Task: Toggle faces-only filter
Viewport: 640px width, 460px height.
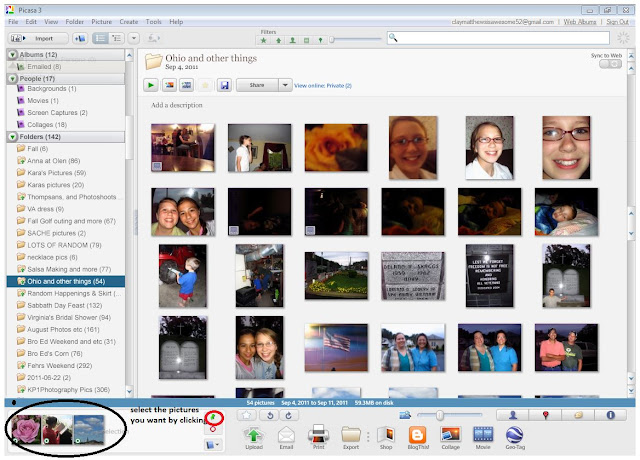Action: pos(292,40)
